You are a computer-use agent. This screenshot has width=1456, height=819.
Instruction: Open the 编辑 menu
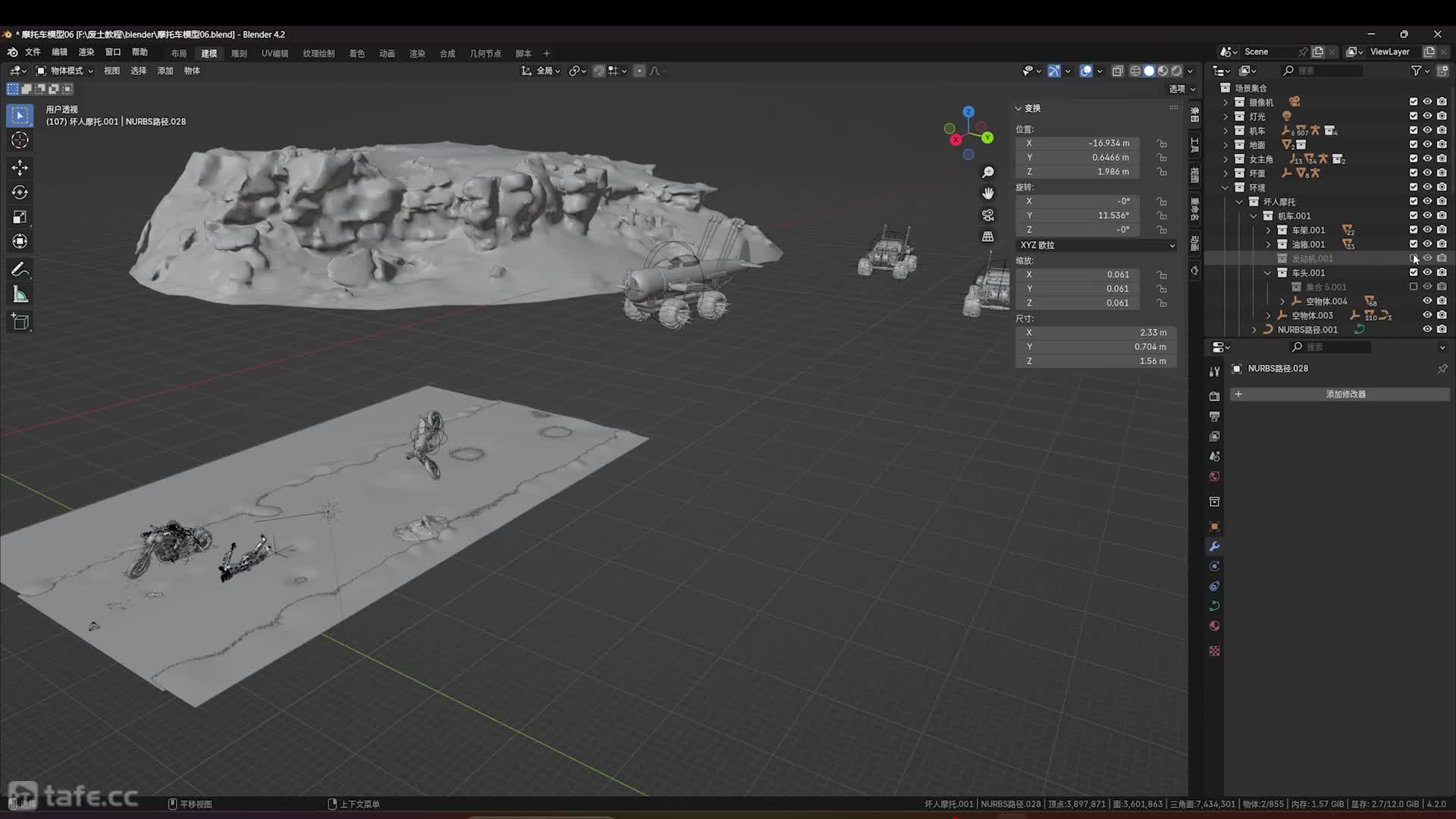59,52
